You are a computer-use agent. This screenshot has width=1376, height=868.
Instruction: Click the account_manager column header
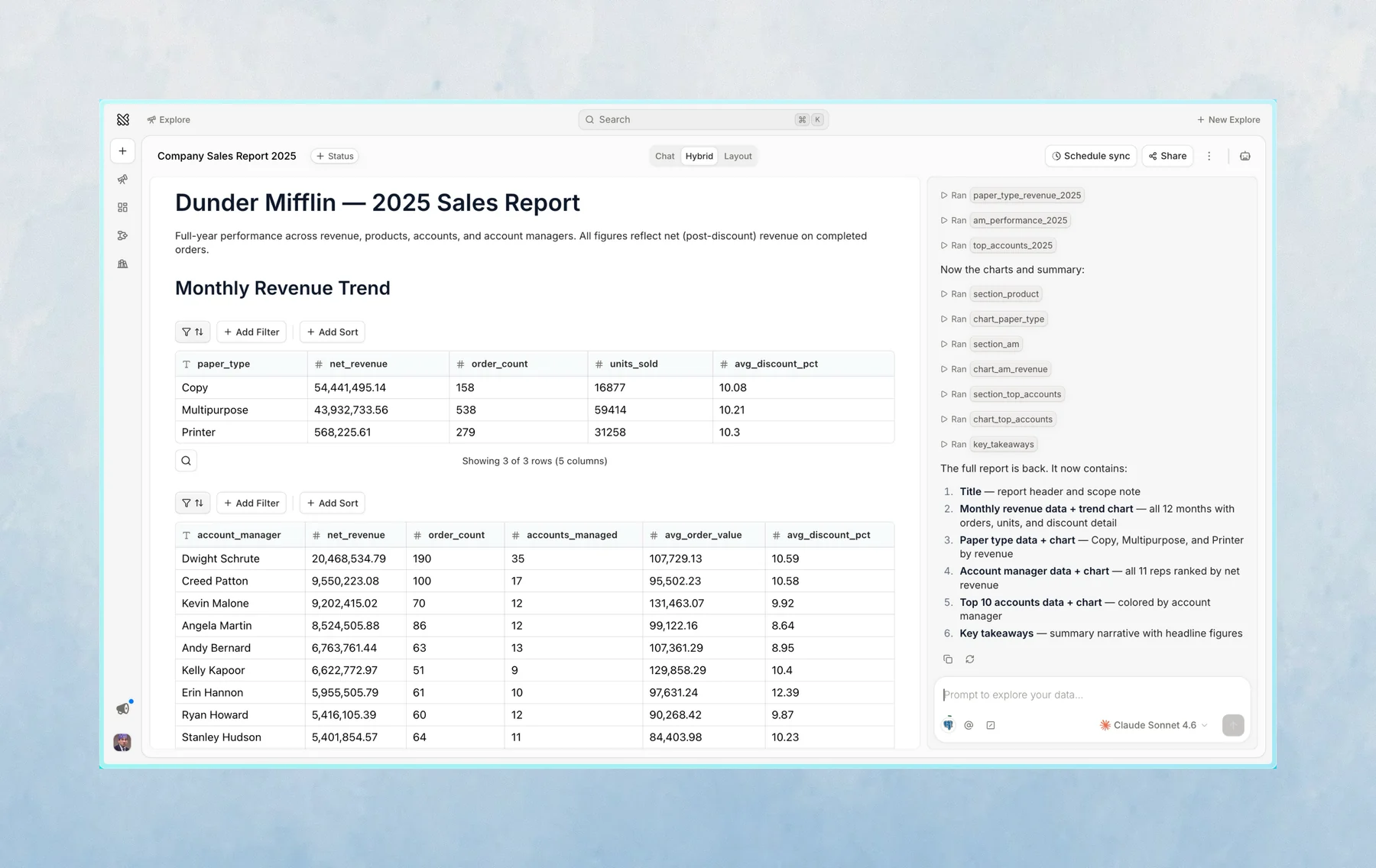[x=240, y=535]
